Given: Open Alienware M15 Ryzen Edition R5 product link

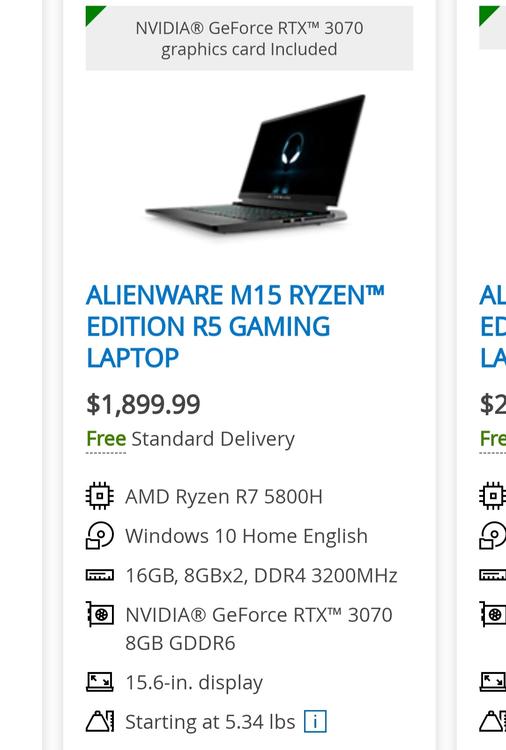Looking at the screenshot, I should click(x=235, y=326).
